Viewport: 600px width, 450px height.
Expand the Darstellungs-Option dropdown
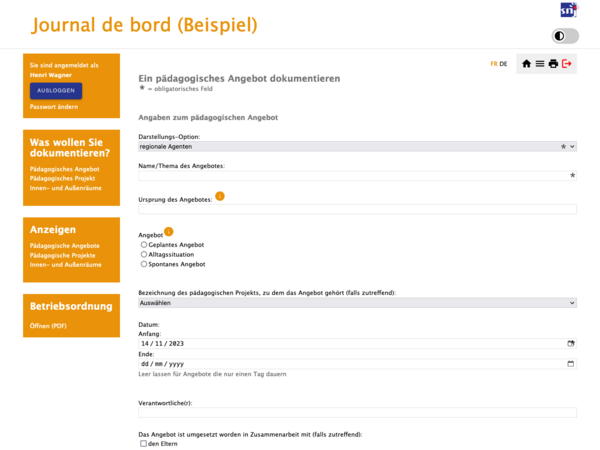(x=357, y=147)
